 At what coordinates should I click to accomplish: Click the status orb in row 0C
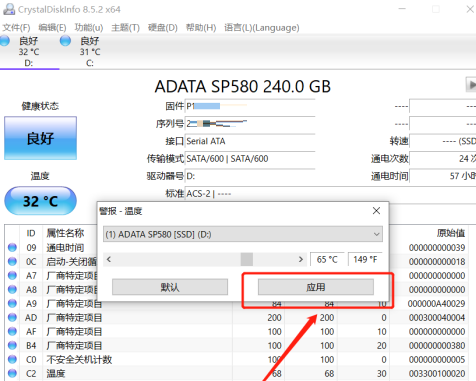(x=12, y=261)
